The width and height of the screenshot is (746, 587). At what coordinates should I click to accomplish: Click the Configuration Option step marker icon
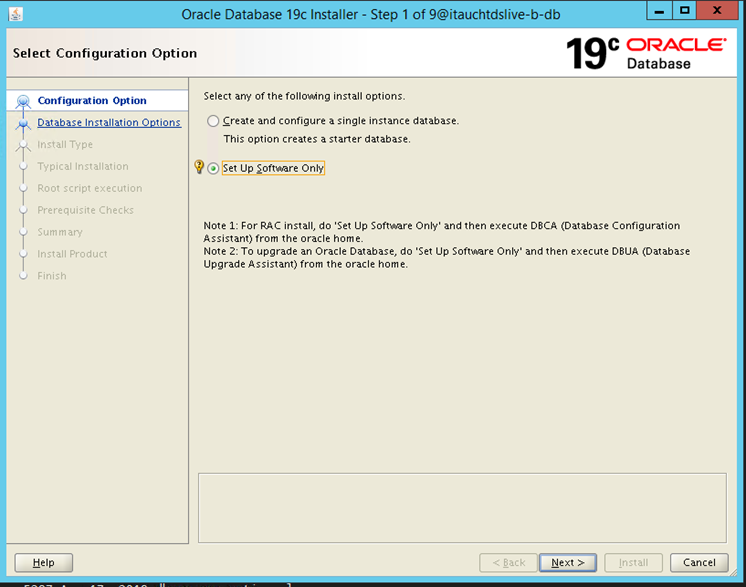click(23, 101)
